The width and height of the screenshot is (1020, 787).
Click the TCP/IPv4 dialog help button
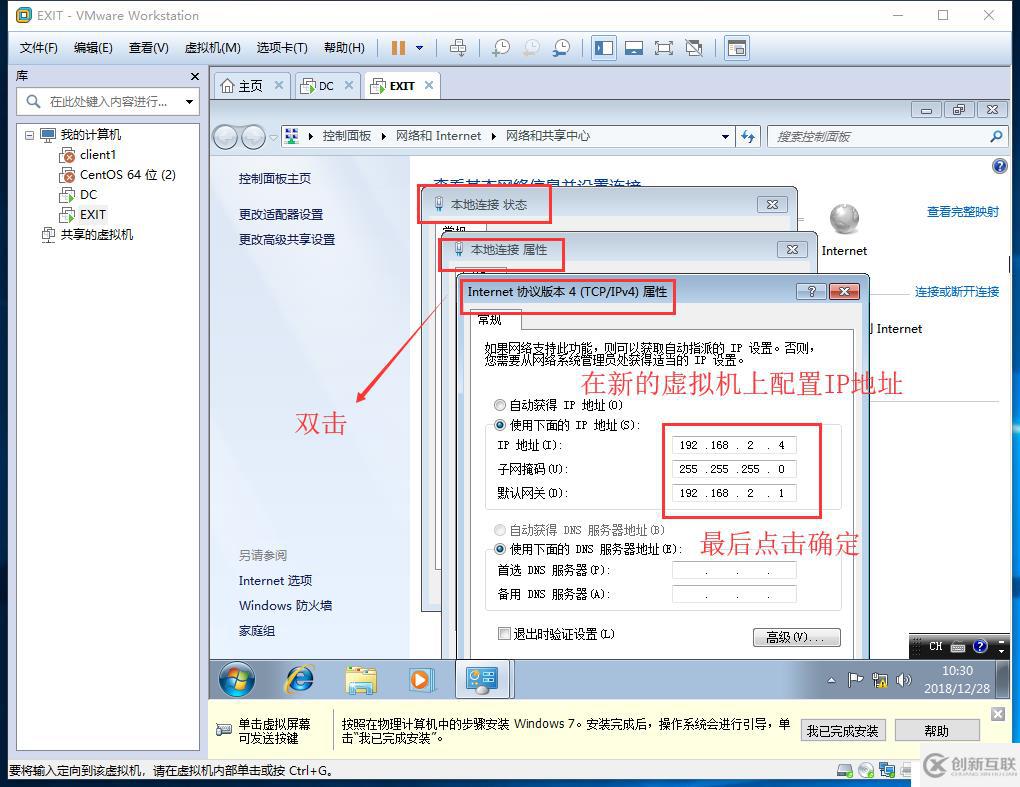click(x=811, y=291)
